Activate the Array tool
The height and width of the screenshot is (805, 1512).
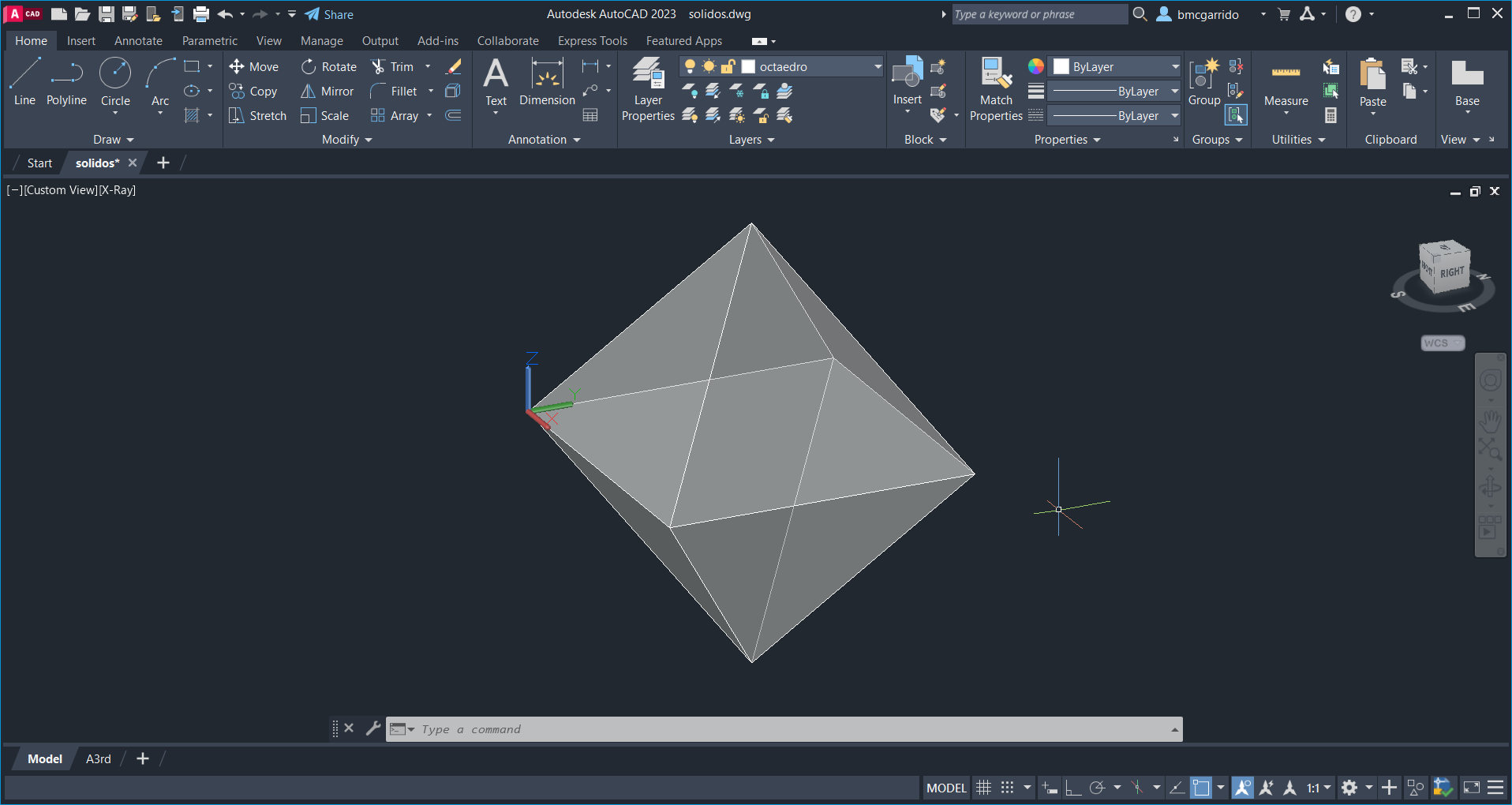click(x=395, y=116)
